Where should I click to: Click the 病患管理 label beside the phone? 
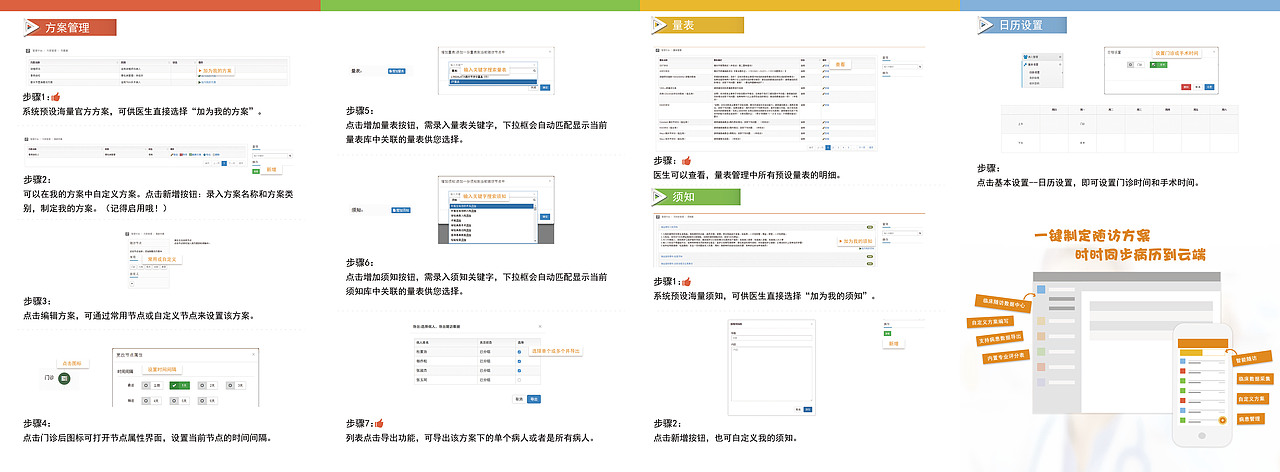(x=1251, y=419)
